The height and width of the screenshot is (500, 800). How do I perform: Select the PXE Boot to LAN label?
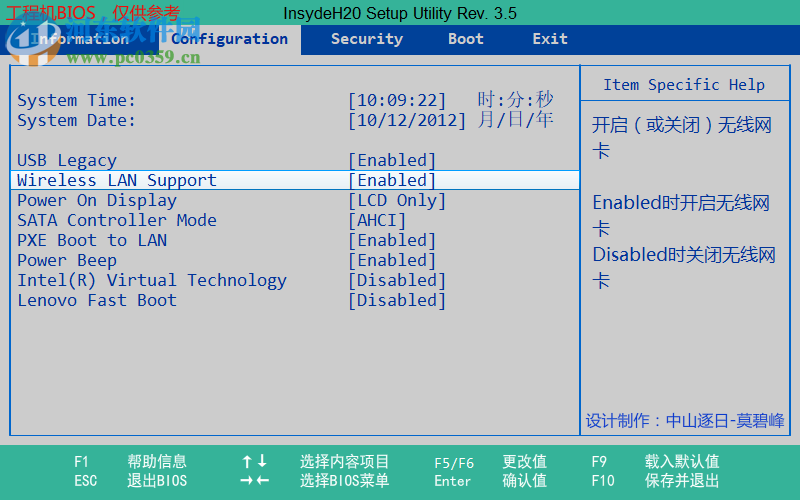92,240
